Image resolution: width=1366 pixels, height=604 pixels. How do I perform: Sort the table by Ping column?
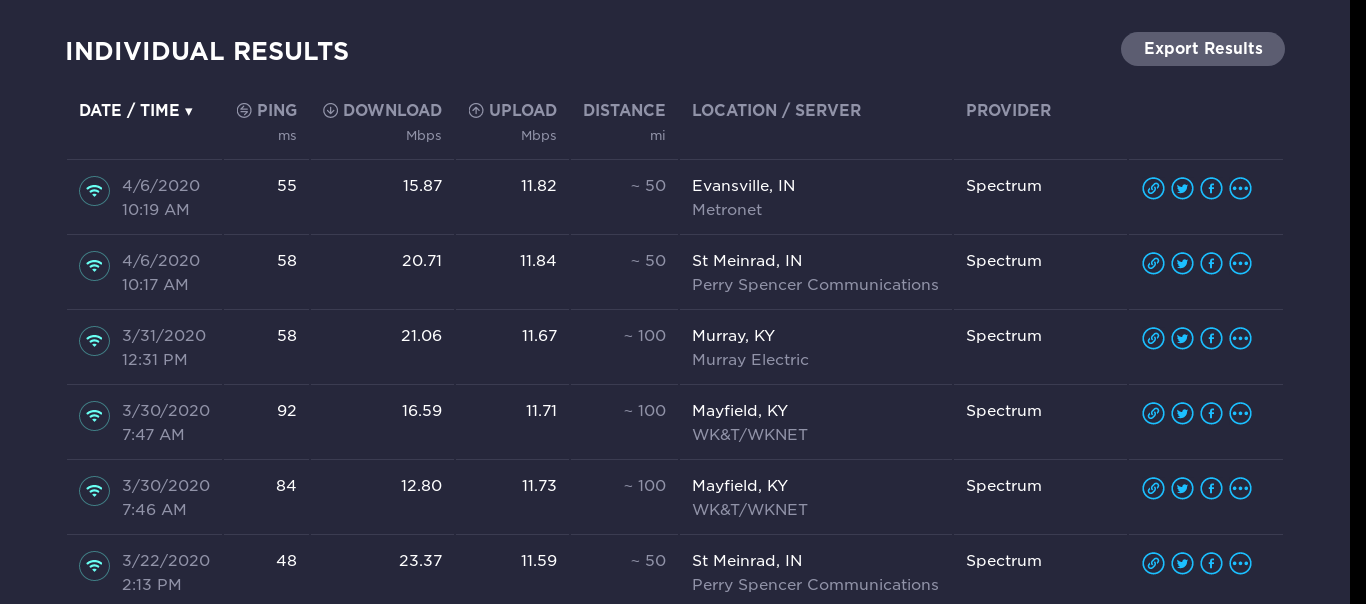267,111
